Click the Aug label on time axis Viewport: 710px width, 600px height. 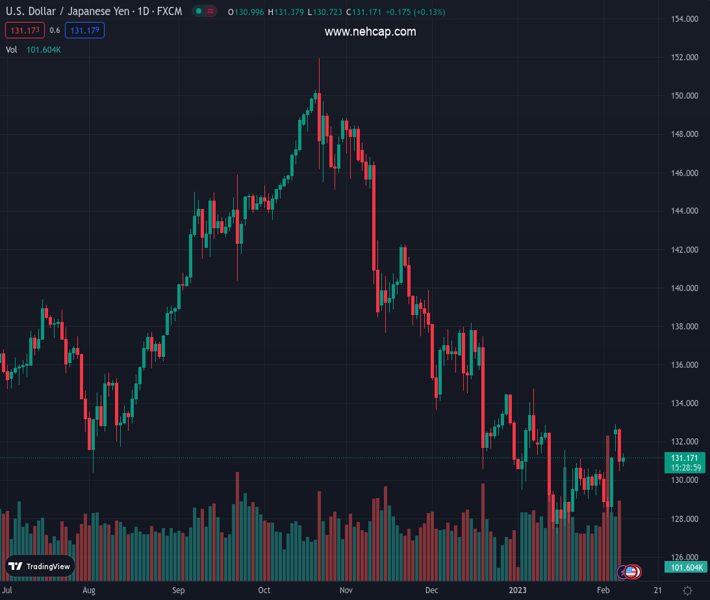tap(89, 591)
